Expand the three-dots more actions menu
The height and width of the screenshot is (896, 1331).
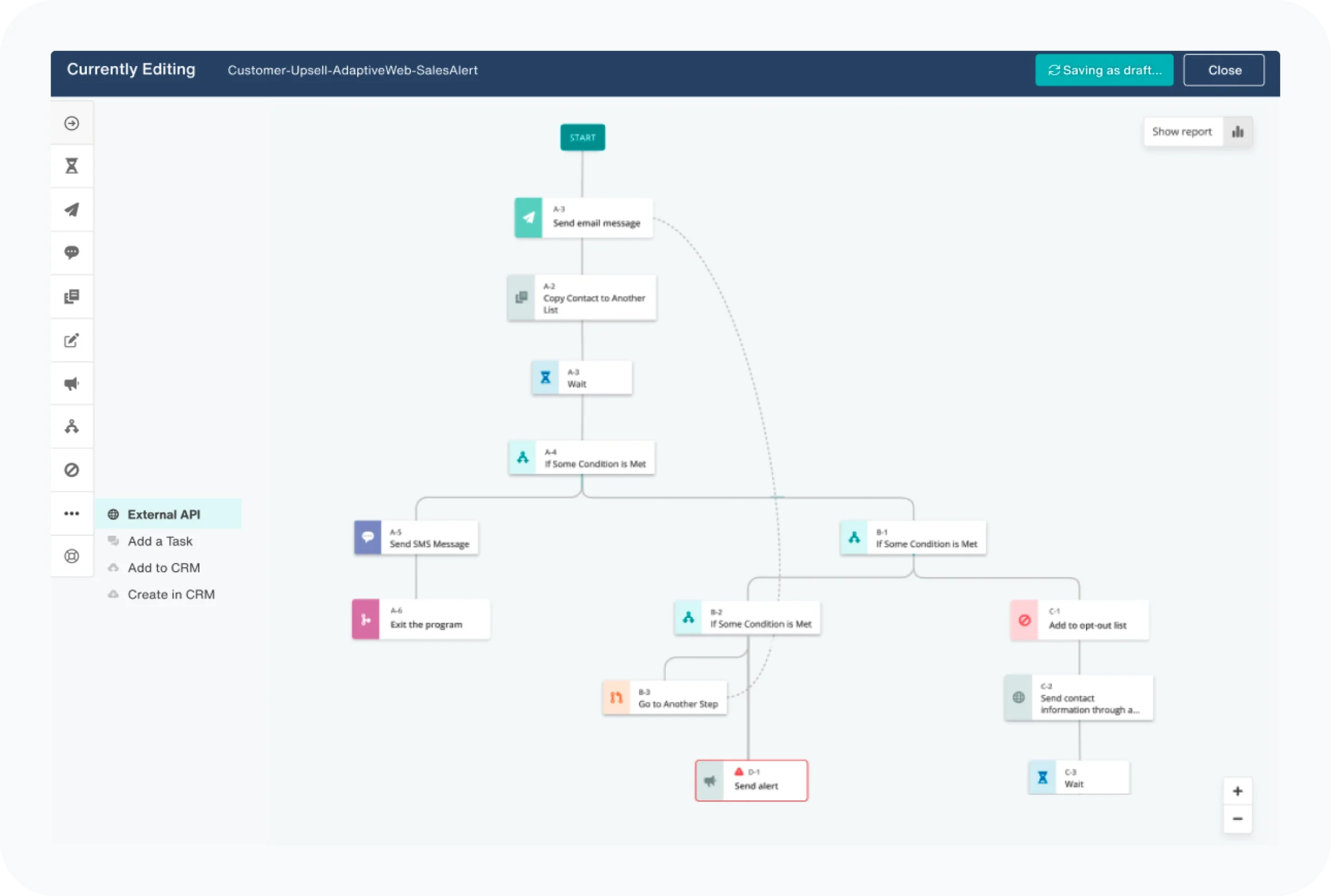coord(71,513)
